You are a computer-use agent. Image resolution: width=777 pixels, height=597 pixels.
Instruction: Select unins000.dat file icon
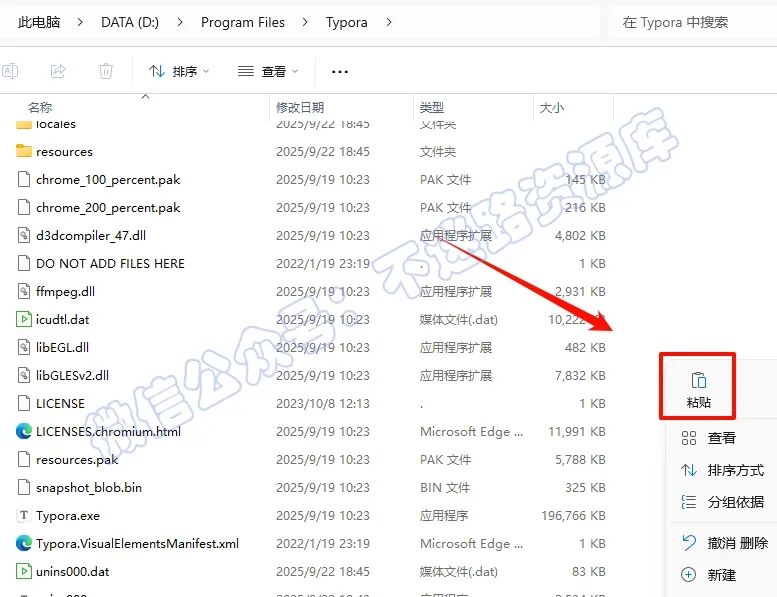pyautogui.click(x=24, y=571)
